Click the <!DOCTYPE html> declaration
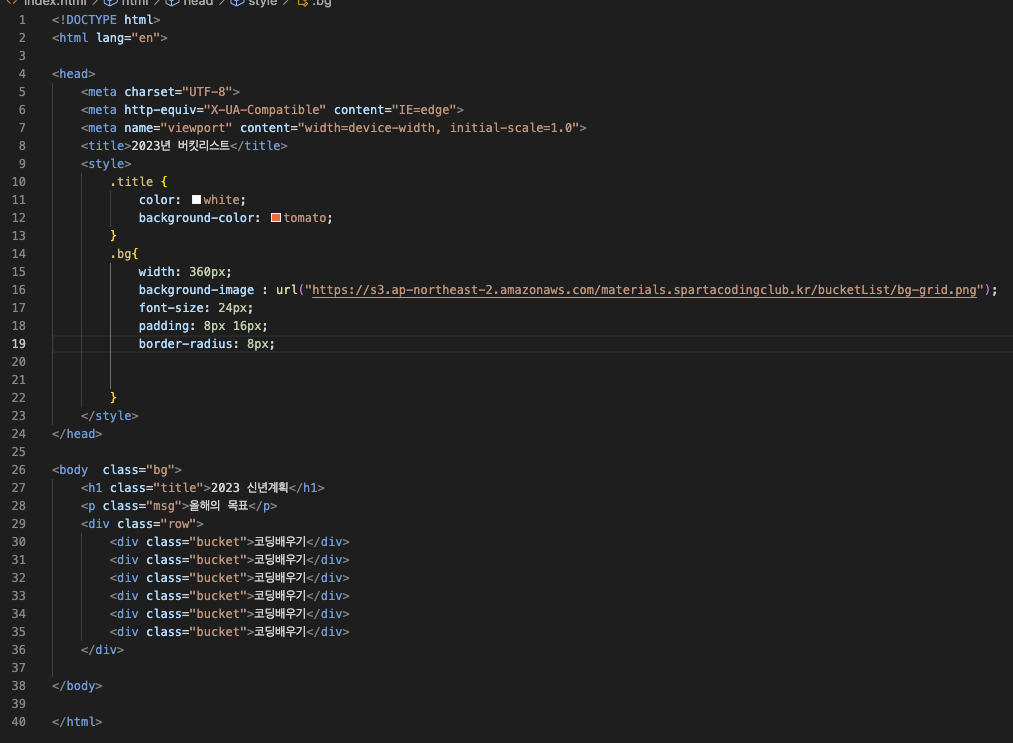 coord(106,20)
